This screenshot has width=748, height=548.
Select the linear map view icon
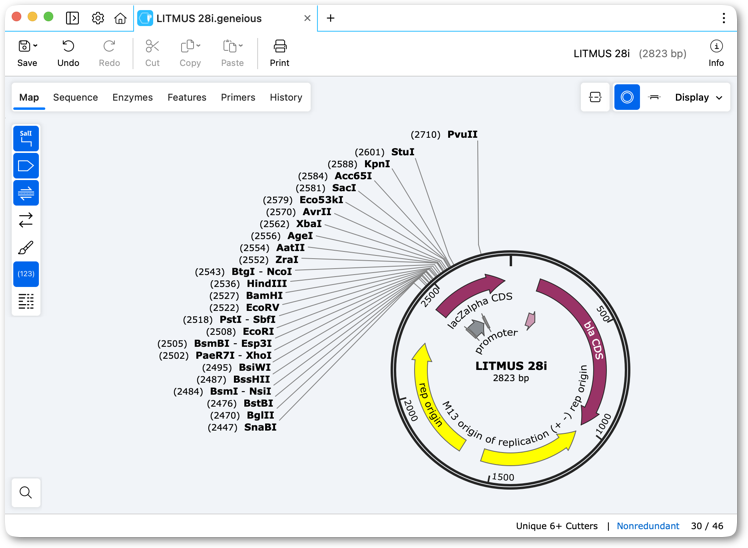[x=654, y=97]
